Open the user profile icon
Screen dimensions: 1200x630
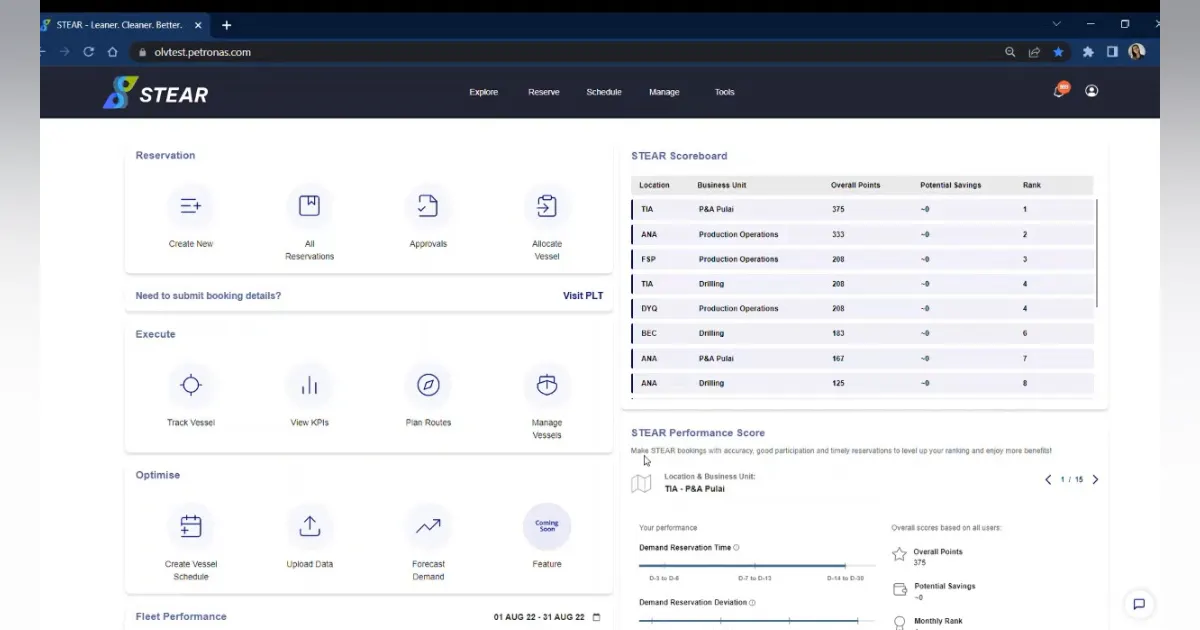[1091, 91]
